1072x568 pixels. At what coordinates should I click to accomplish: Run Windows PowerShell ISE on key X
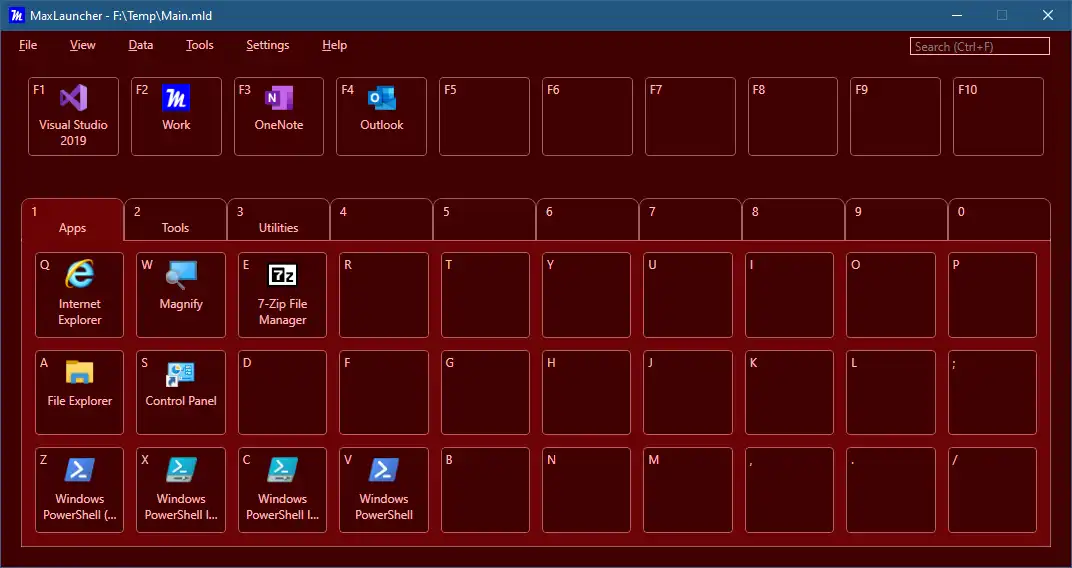point(180,490)
